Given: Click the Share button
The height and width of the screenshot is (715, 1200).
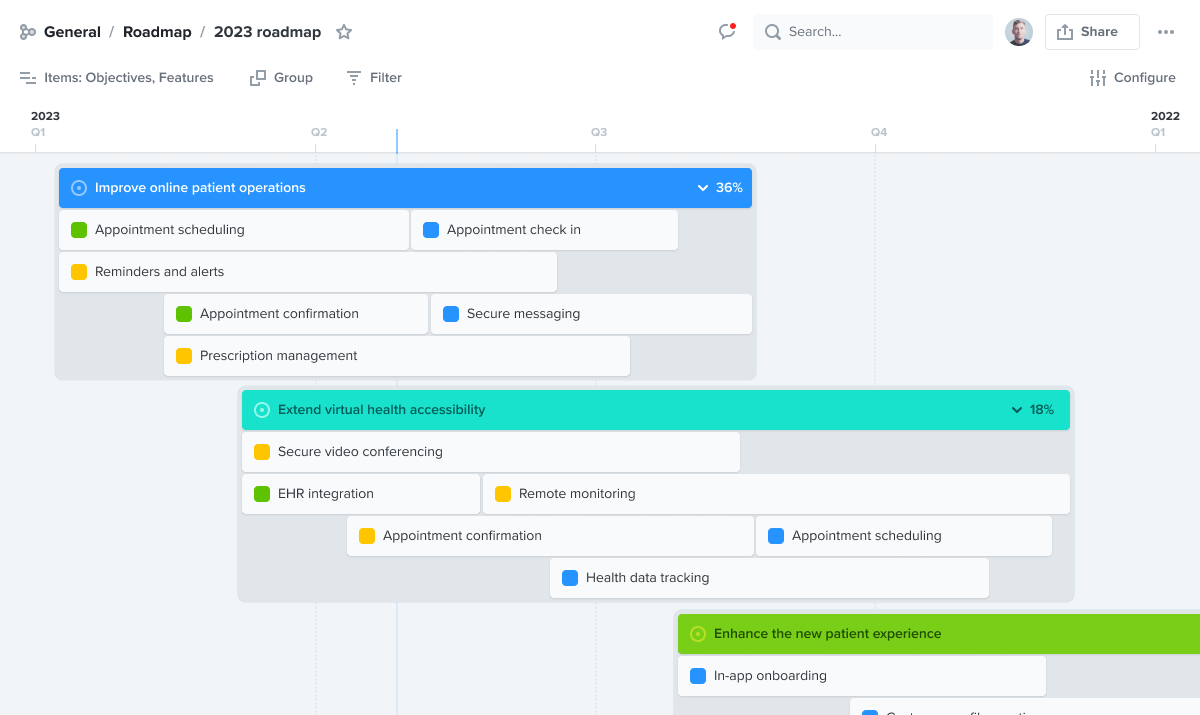Looking at the screenshot, I should tap(1092, 31).
